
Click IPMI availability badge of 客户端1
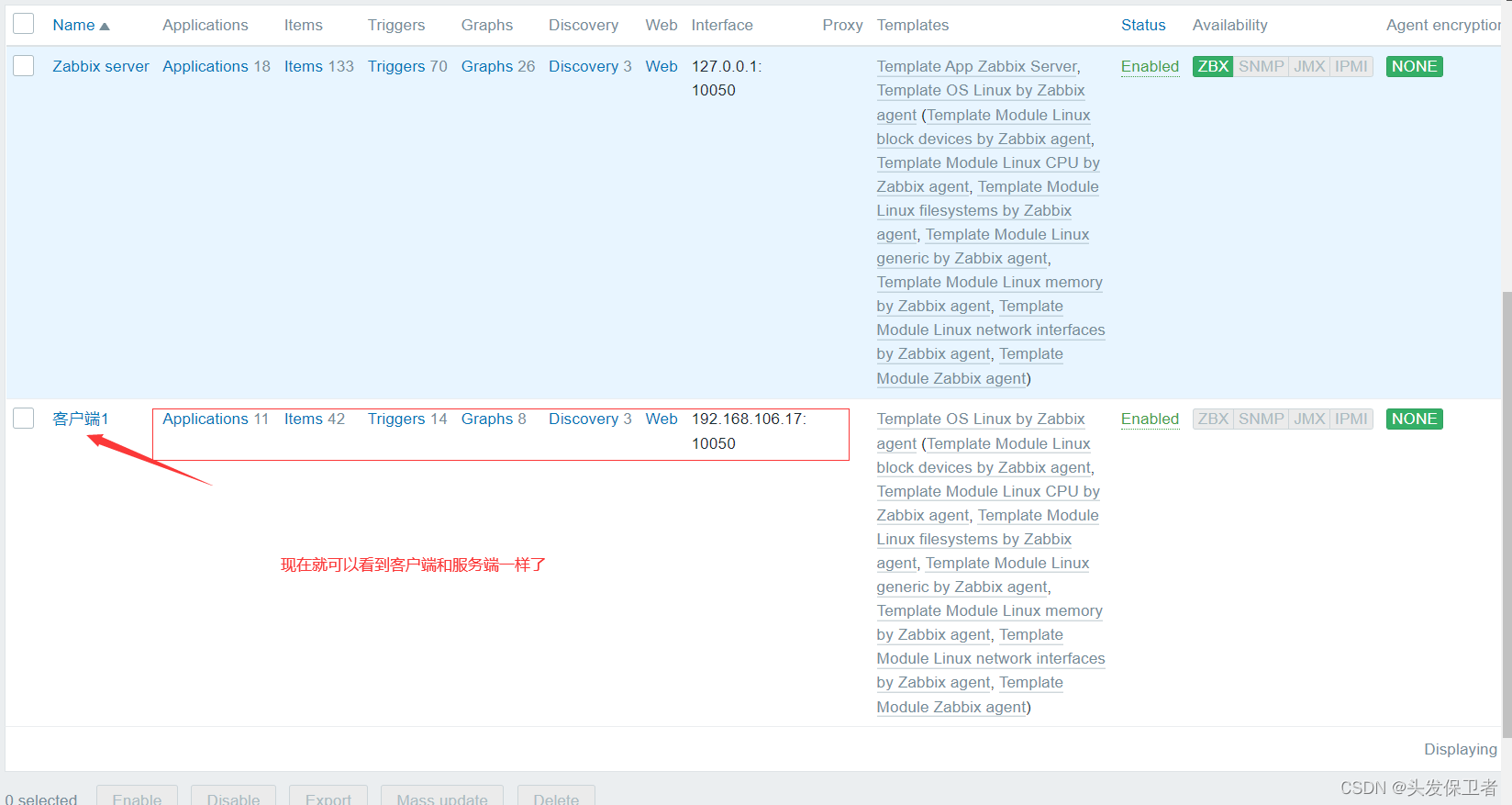click(1351, 419)
